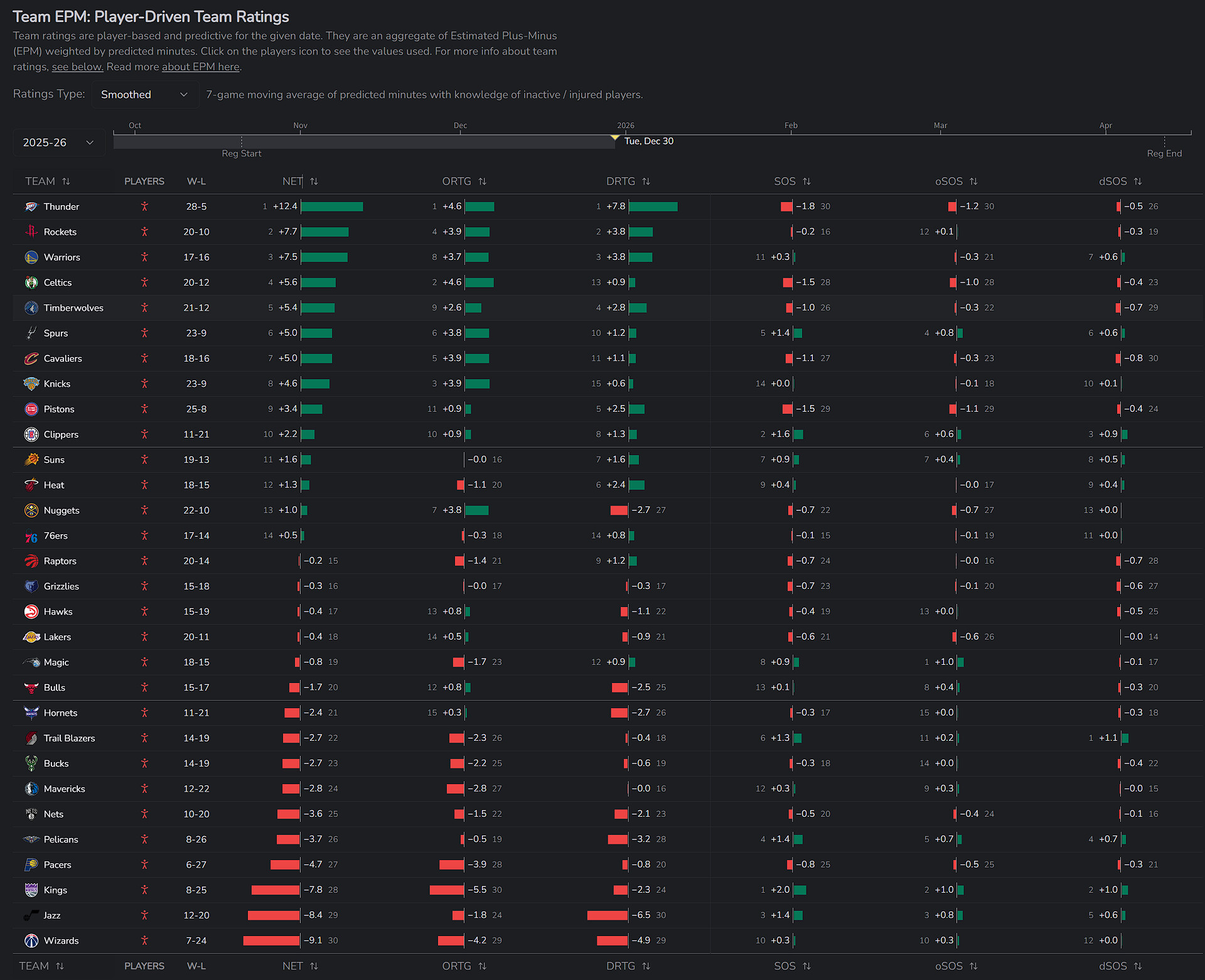Click the Wizards players icon
The image size is (1205, 980).
click(144, 940)
